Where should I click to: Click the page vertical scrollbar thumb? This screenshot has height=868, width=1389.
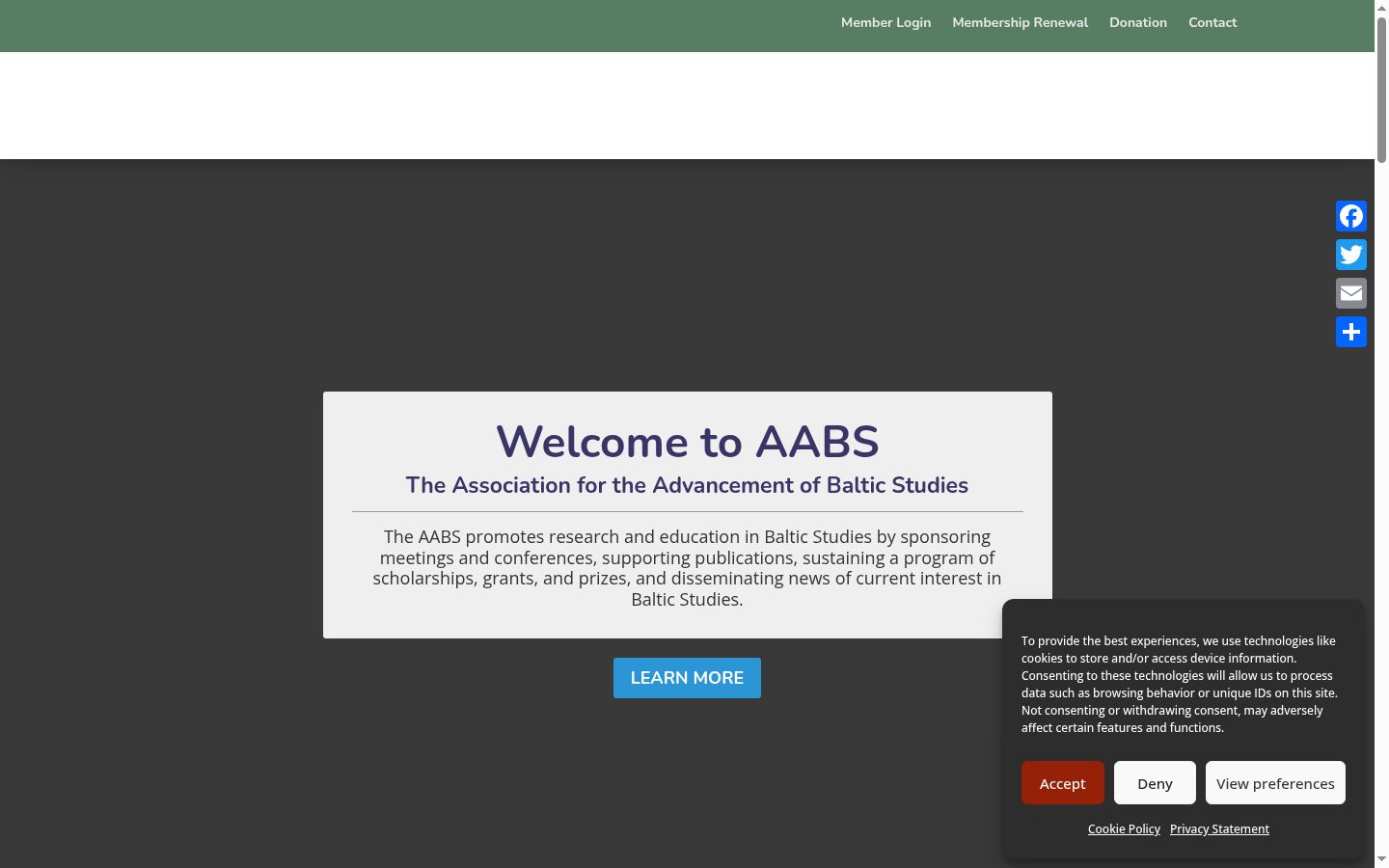(x=1381, y=90)
